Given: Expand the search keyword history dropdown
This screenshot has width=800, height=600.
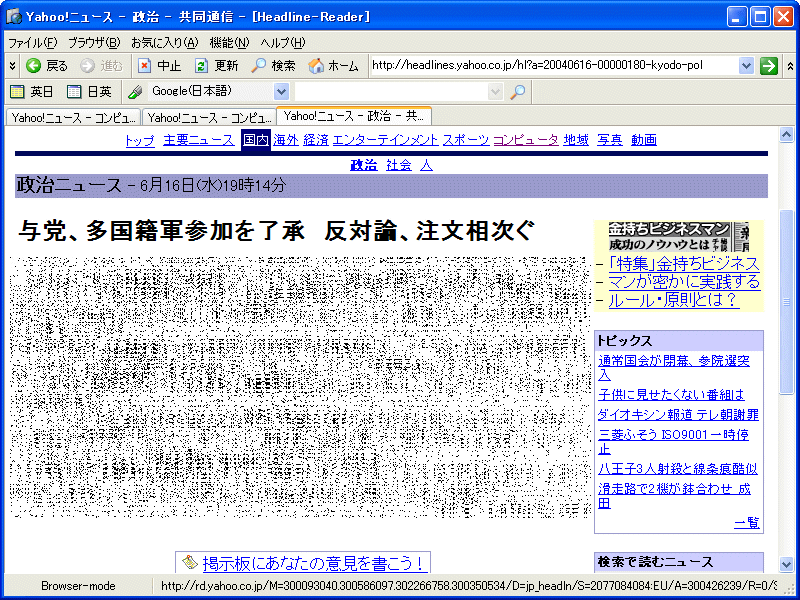Looking at the screenshot, I should (495, 92).
